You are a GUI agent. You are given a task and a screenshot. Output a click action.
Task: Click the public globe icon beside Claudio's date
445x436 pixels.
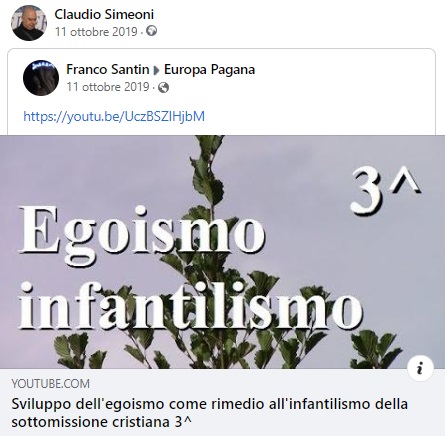151,31
